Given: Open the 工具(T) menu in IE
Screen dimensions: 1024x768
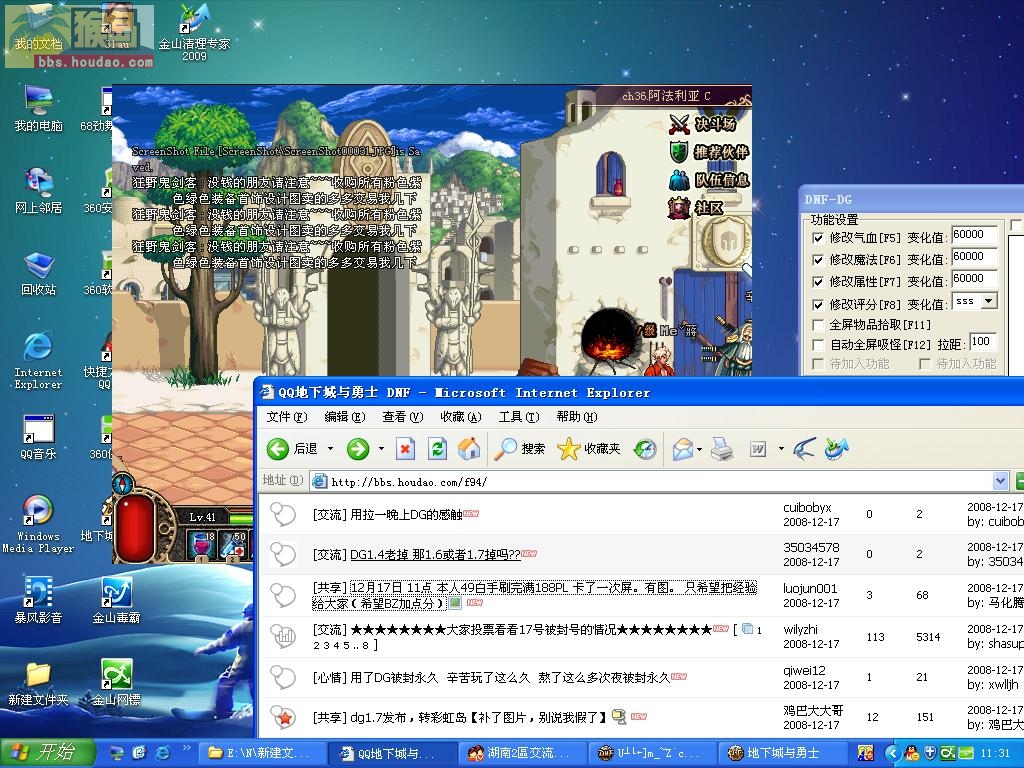Looking at the screenshot, I should [x=519, y=417].
